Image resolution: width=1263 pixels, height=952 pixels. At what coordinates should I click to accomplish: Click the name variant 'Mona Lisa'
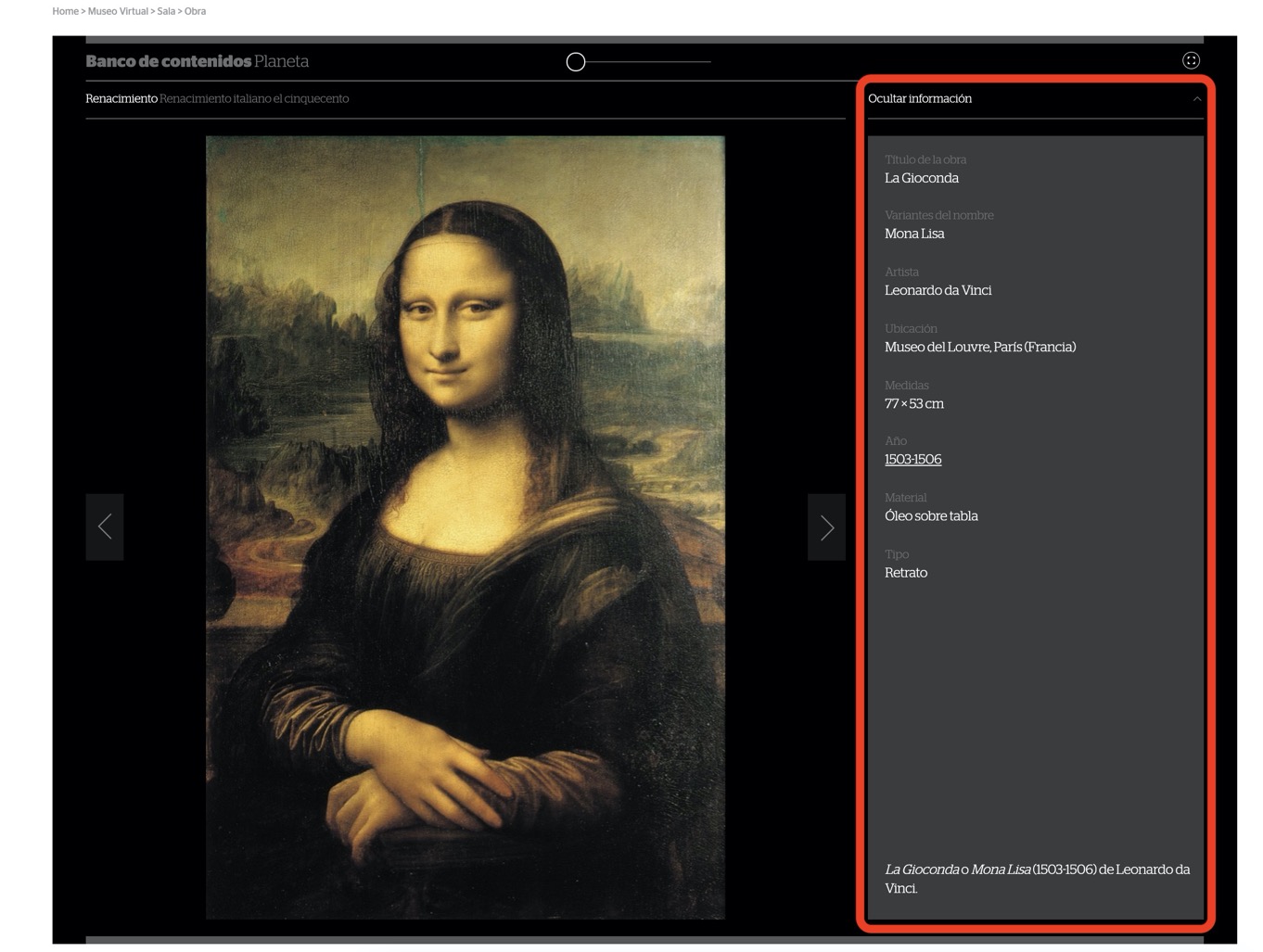click(914, 234)
